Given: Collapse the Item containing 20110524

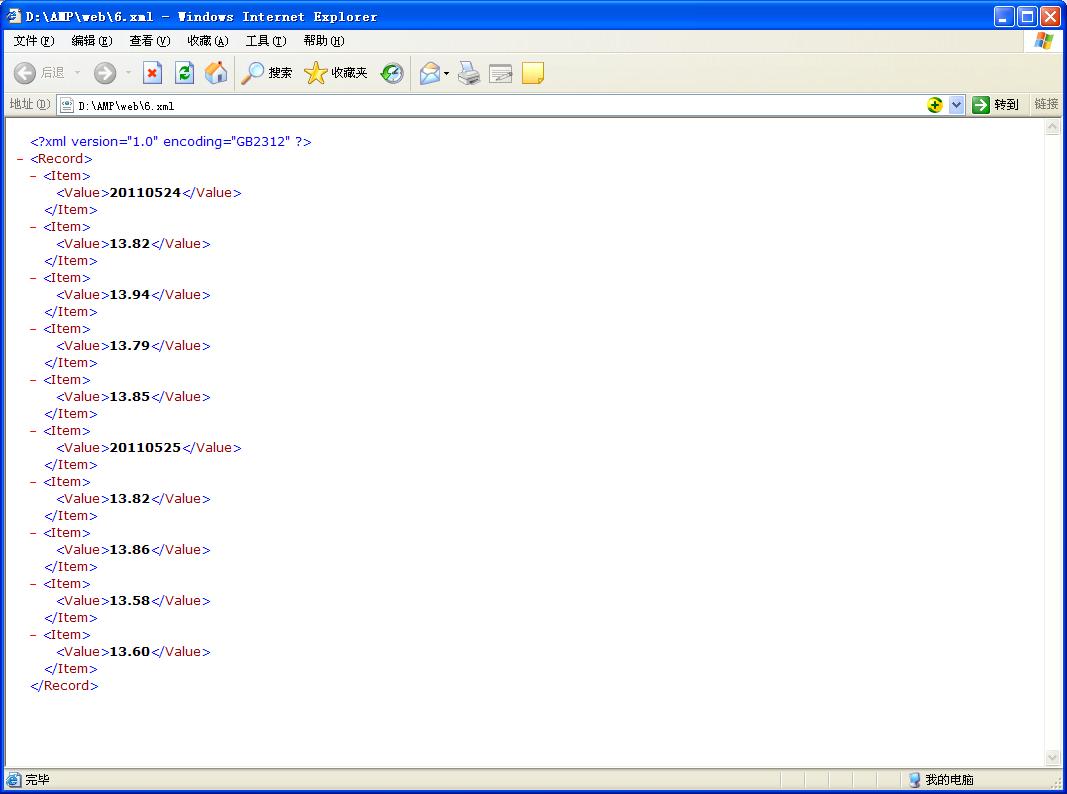Looking at the screenshot, I should click(x=33, y=176).
